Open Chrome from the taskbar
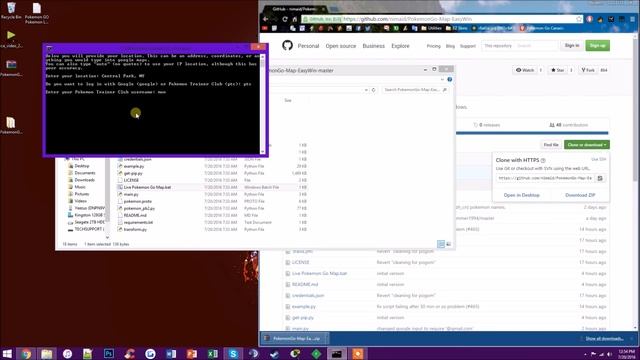 [x=26, y=354]
